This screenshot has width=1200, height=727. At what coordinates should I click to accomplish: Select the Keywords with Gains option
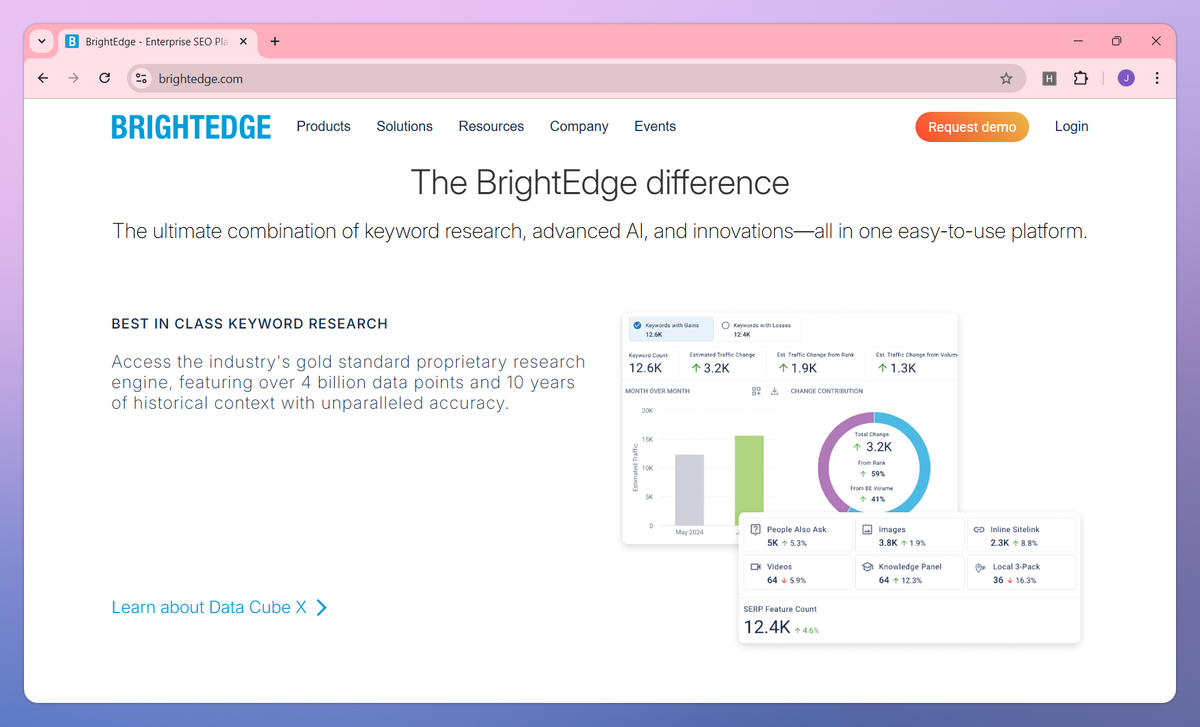(x=670, y=330)
